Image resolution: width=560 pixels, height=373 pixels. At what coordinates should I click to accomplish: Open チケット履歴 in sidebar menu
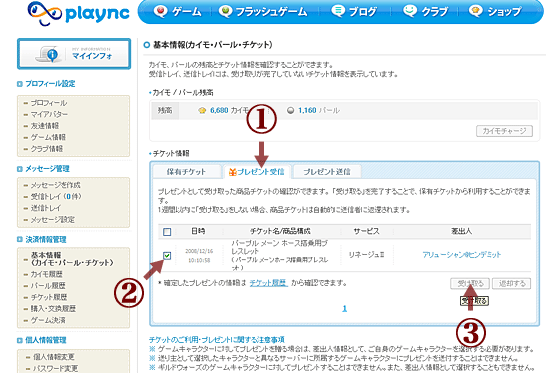point(49,297)
